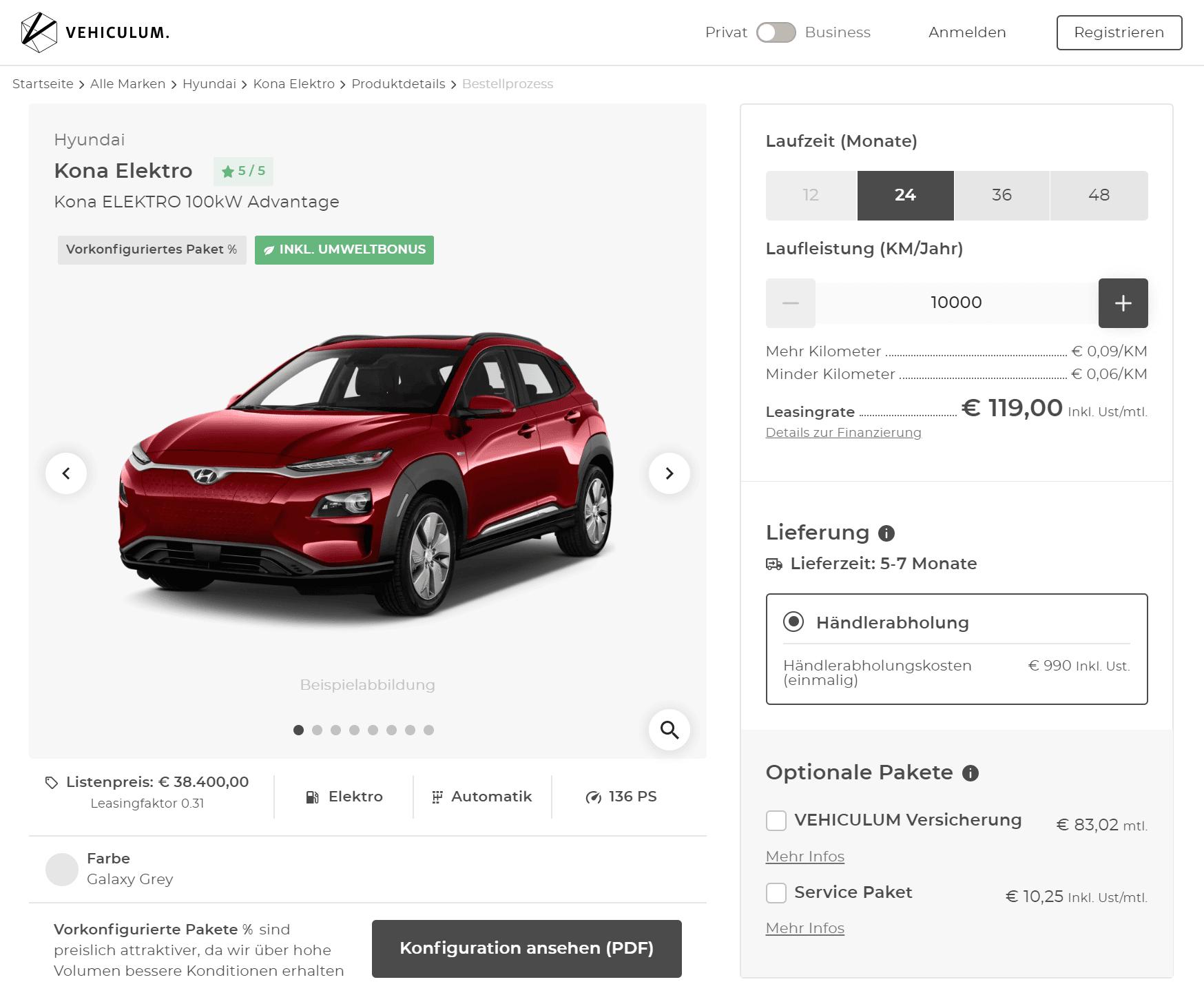The height and width of the screenshot is (993, 1204).
Task: Click the Listenpreis price tag icon
Action: [x=52, y=782]
